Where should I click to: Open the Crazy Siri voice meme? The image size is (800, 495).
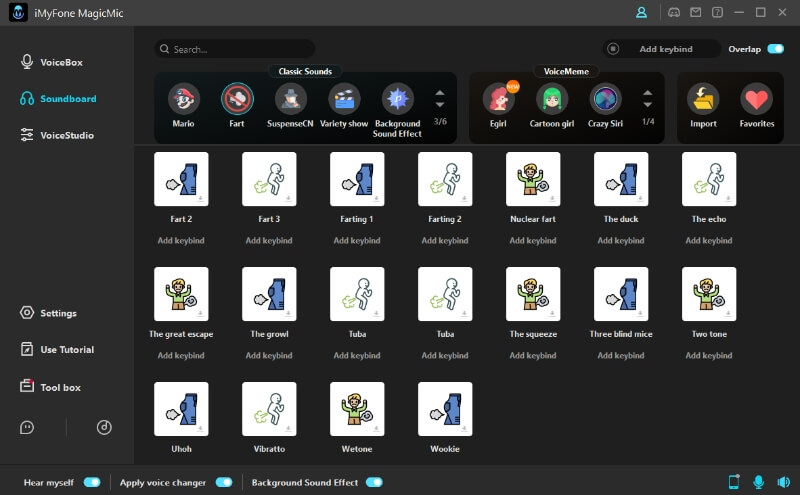[605, 99]
